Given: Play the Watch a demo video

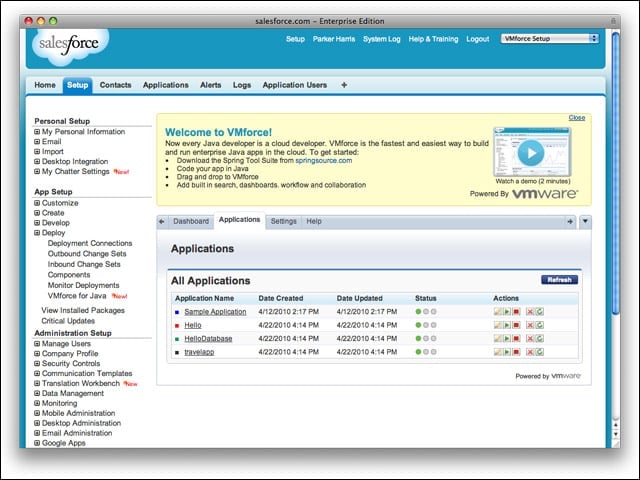Looking at the screenshot, I should [x=531, y=153].
